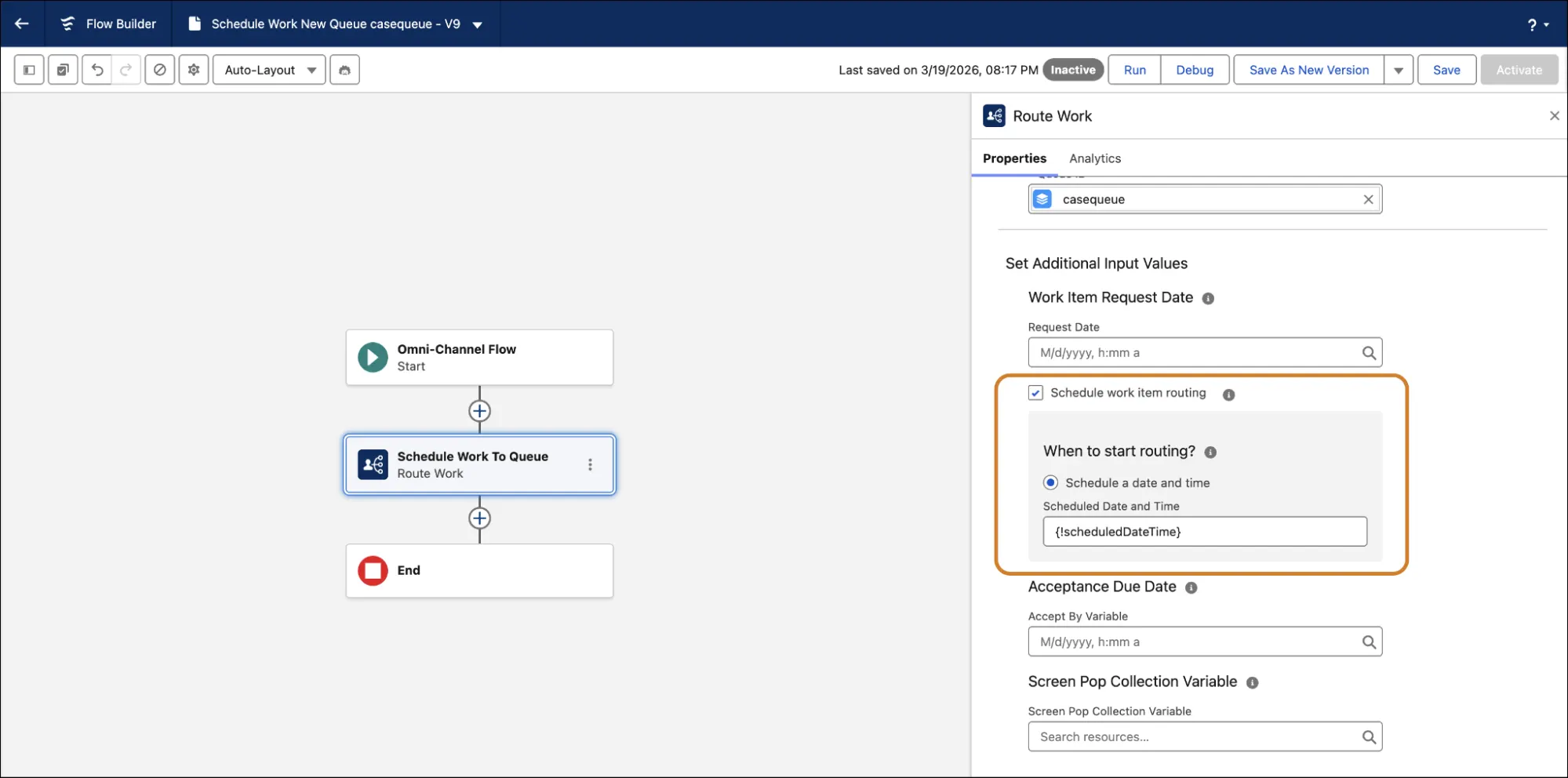Open flow settings gear icon
Screen dimensions: 1568x778
point(194,70)
